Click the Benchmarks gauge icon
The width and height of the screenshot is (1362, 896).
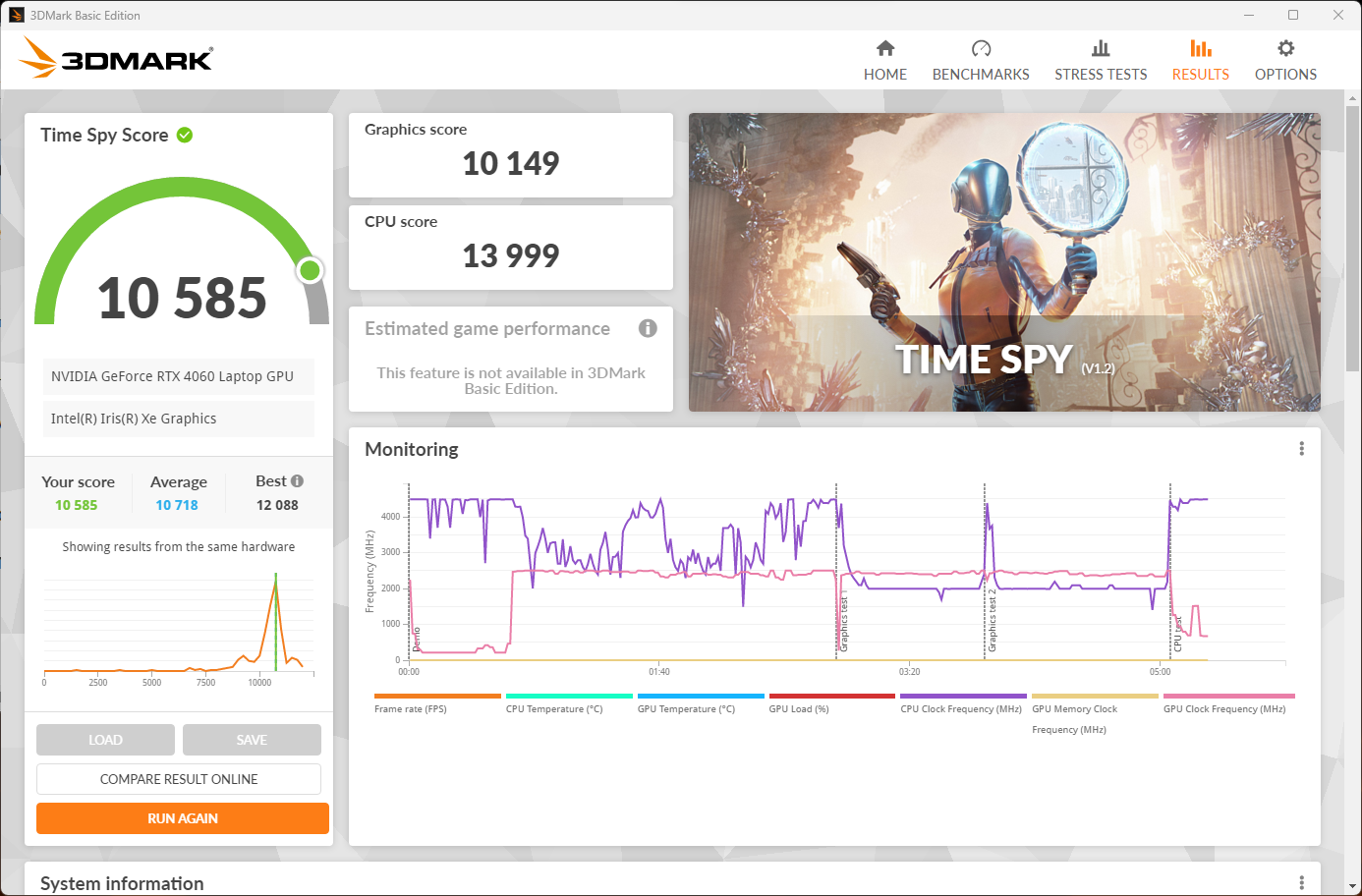coord(981,48)
